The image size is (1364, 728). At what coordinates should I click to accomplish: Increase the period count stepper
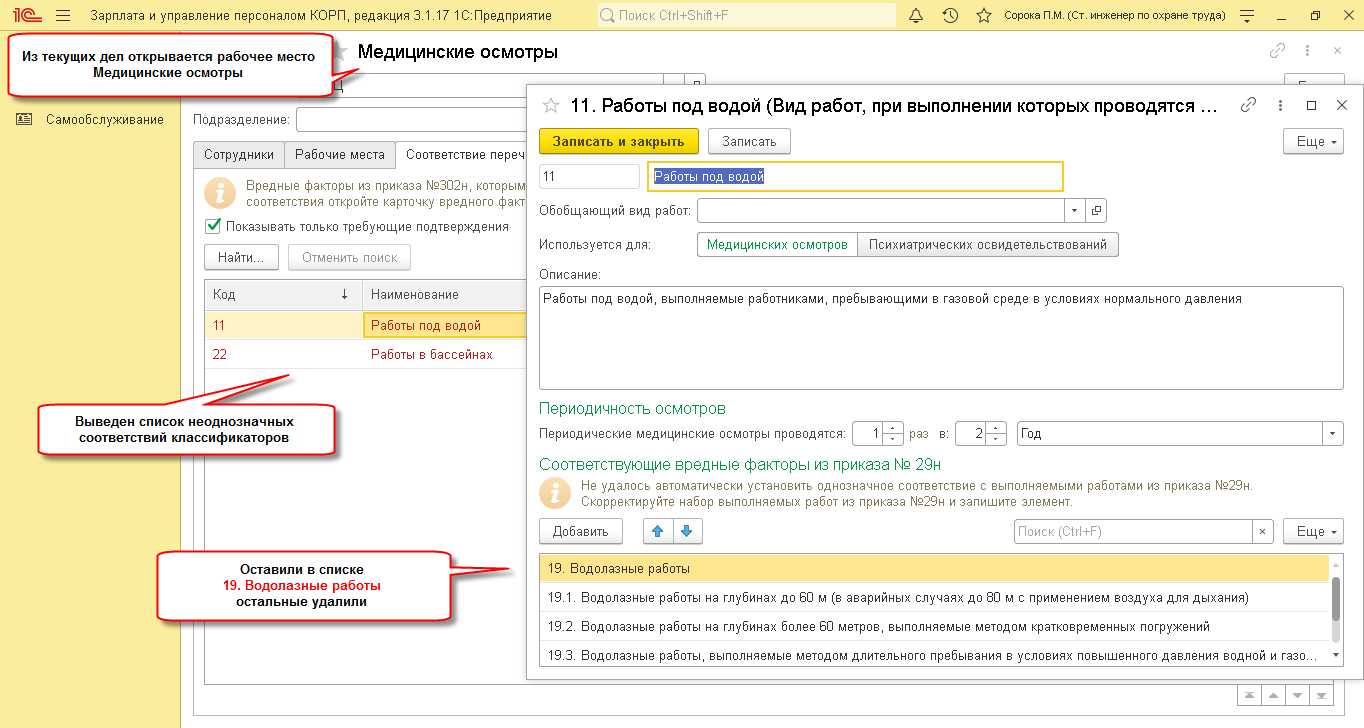coord(998,428)
